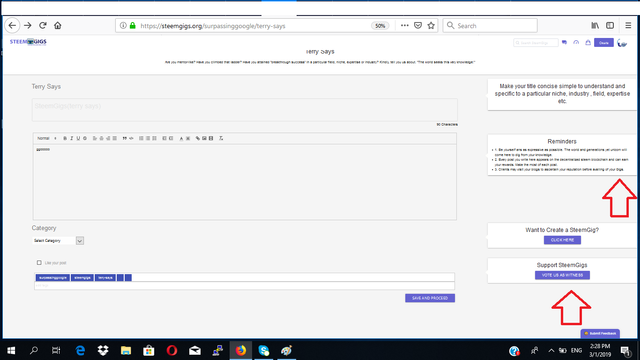Viewport: 640px width, 360px height.
Task: Click the SteemGigs logo
Action: pyautogui.click(x=28, y=42)
